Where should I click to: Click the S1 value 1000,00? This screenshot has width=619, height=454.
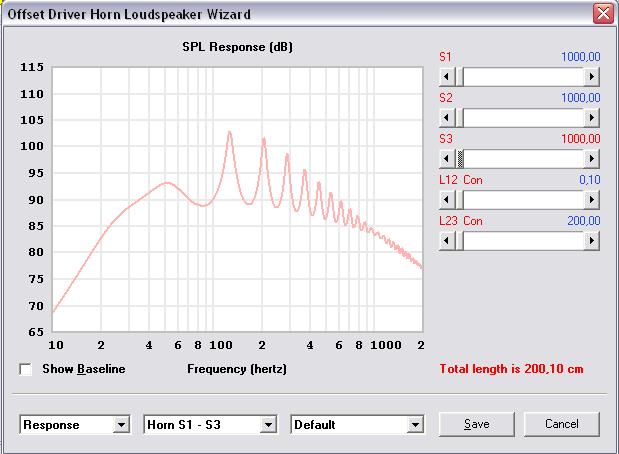point(581,57)
